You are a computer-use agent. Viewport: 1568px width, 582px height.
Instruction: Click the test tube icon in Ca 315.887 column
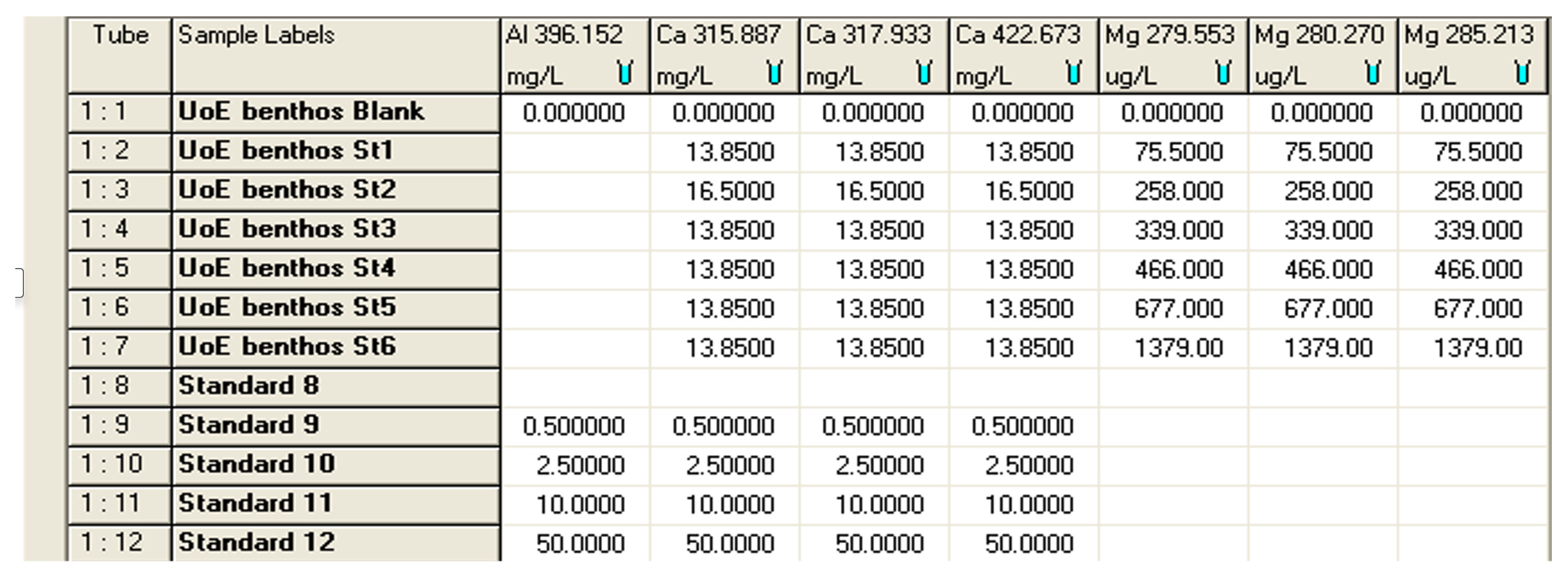click(x=775, y=73)
